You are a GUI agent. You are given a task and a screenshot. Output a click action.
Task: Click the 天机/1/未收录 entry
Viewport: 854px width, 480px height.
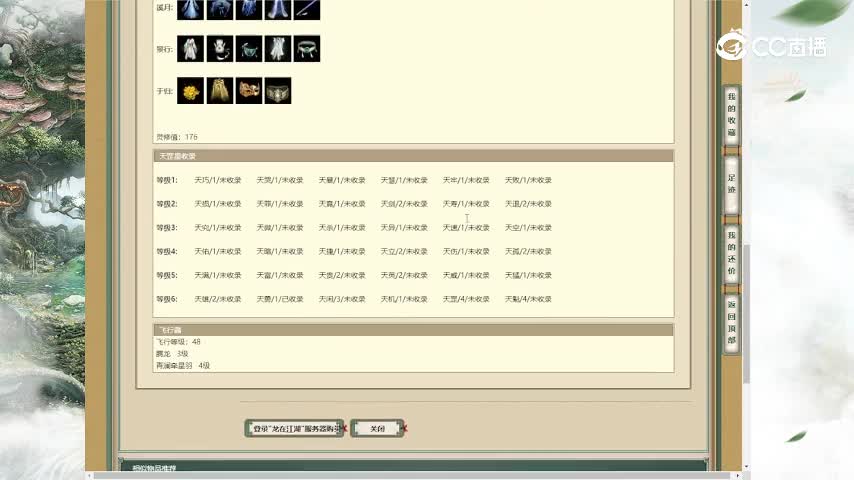coord(404,299)
